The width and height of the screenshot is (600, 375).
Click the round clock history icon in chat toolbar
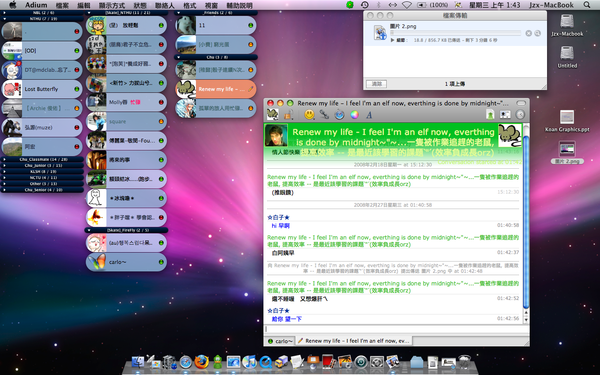pyautogui.click(x=520, y=114)
